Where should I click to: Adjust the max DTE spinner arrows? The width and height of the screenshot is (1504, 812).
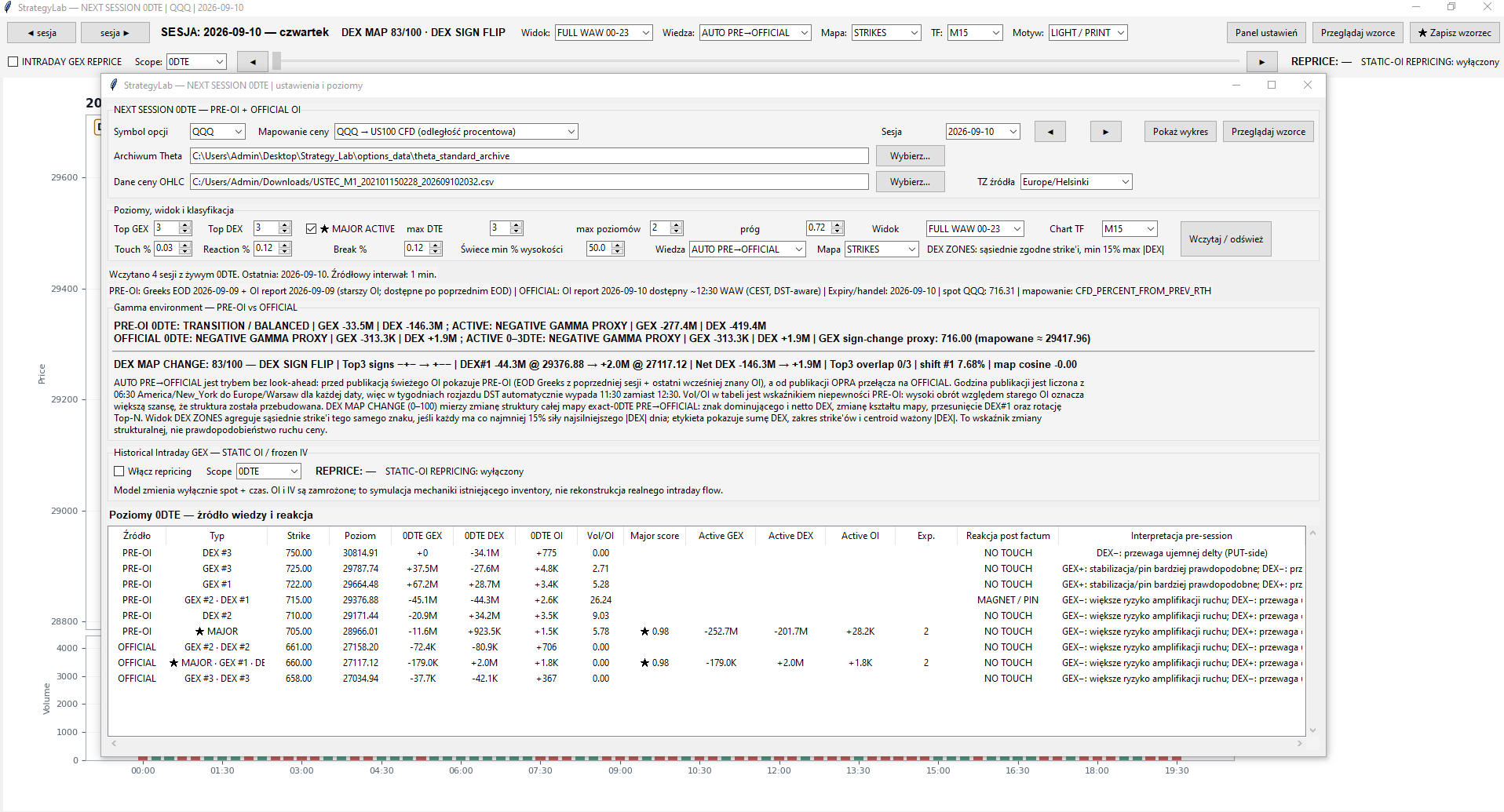pyautogui.click(x=516, y=228)
